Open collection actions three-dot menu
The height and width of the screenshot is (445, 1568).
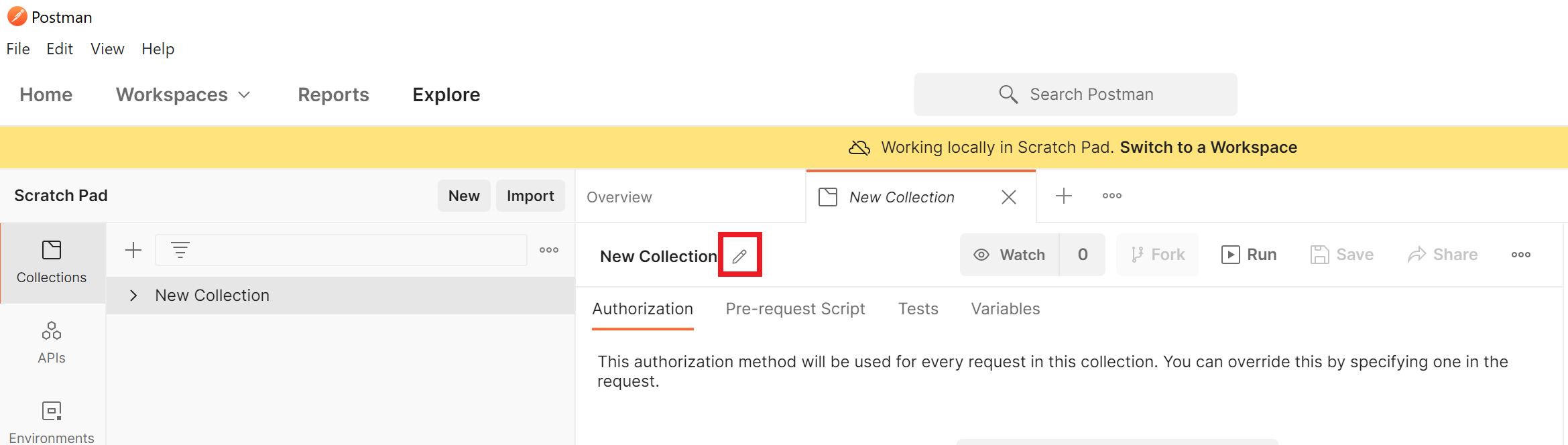click(1521, 255)
